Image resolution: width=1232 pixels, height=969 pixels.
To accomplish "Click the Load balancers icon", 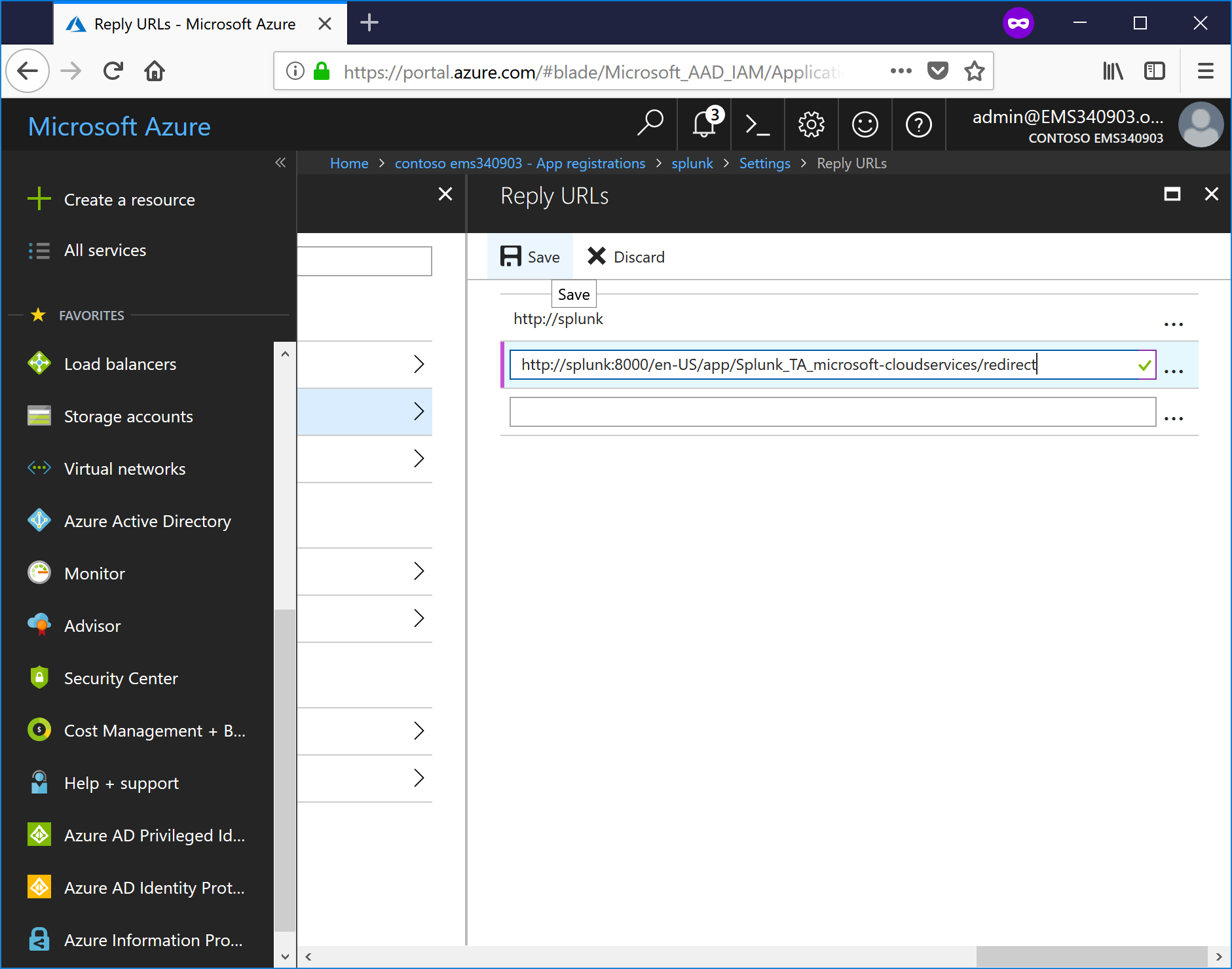I will click(39, 363).
